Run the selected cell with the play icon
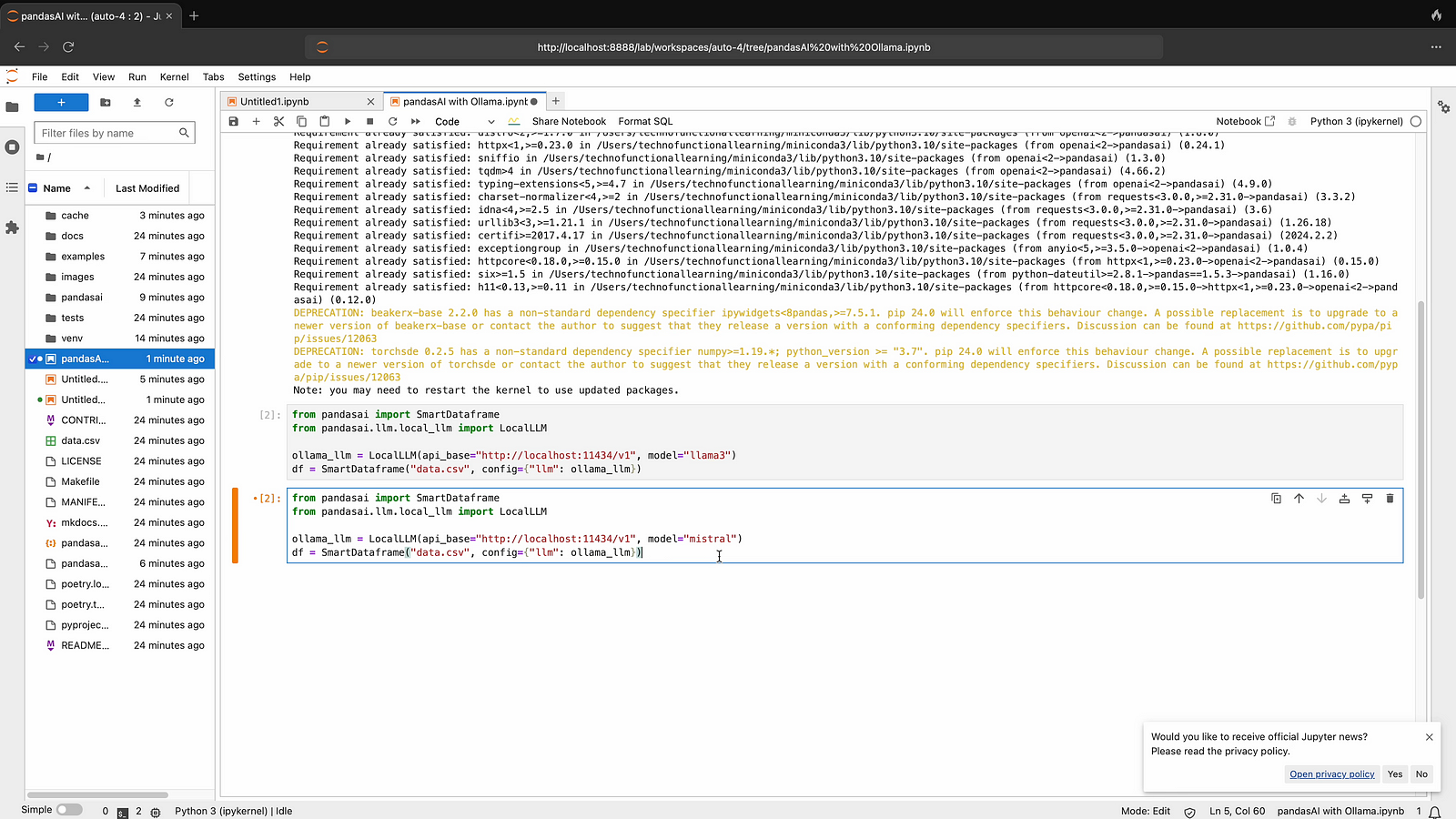This screenshot has height=819, width=1456. tap(348, 121)
